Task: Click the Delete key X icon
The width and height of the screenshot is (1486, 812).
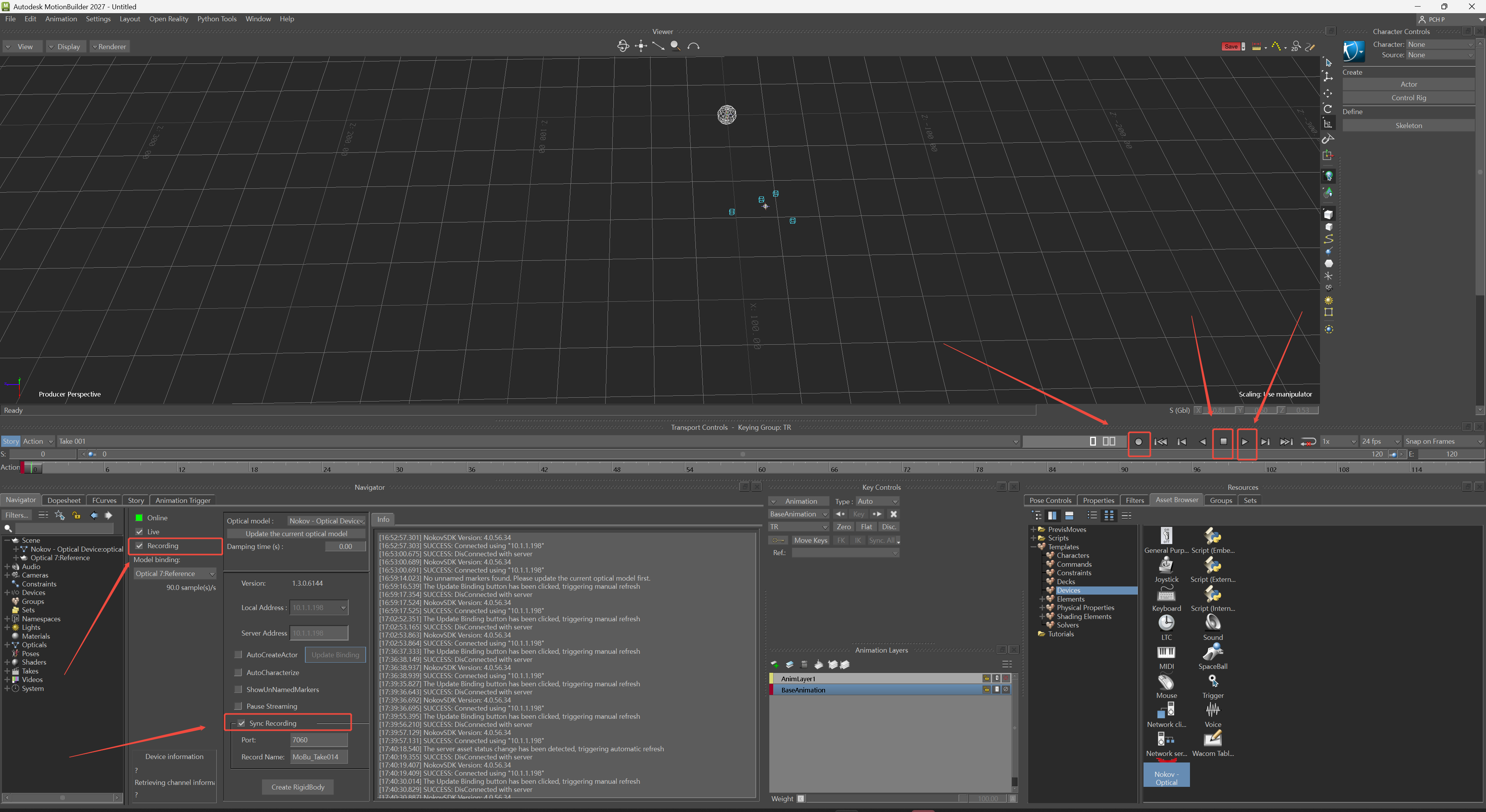Action: coord(893,514)
